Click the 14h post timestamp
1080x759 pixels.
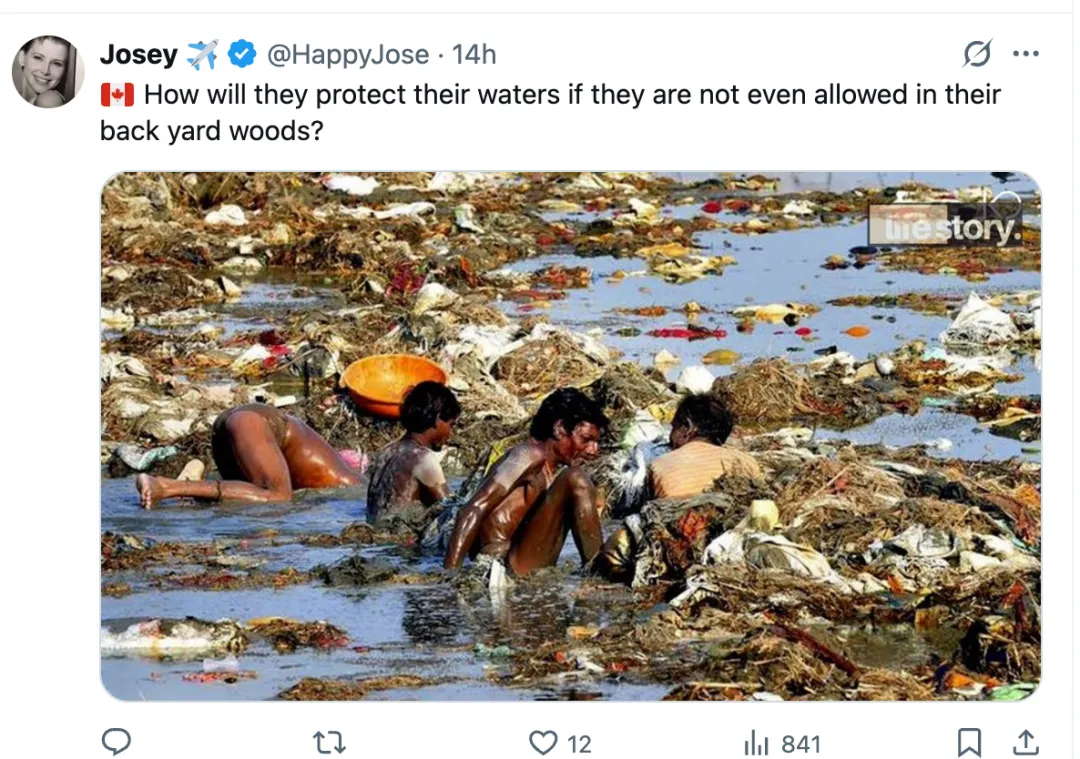[474, 54]
